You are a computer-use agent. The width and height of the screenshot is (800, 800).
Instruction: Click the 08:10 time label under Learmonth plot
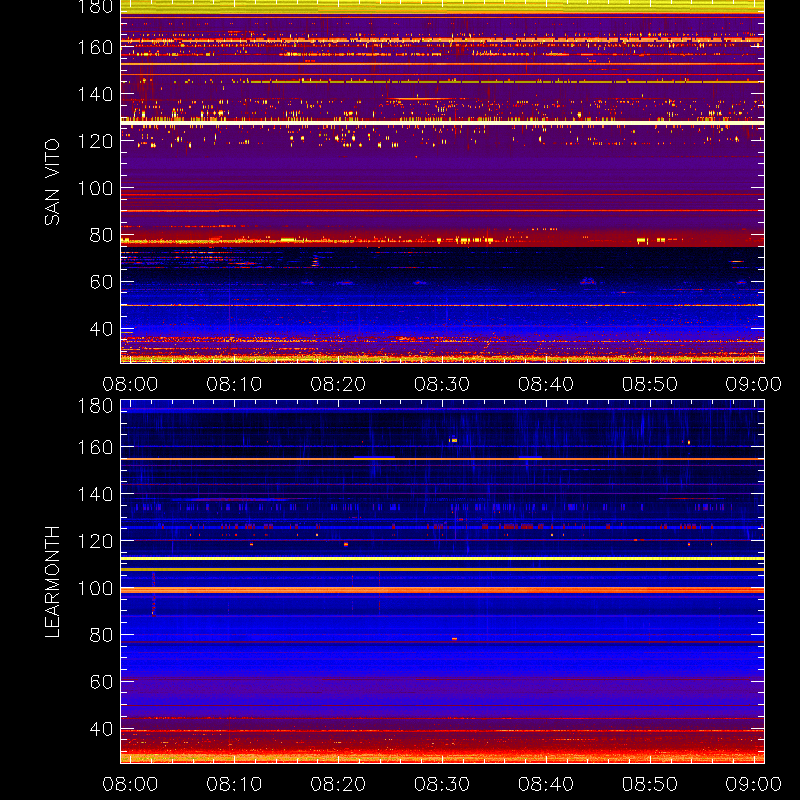234,784
